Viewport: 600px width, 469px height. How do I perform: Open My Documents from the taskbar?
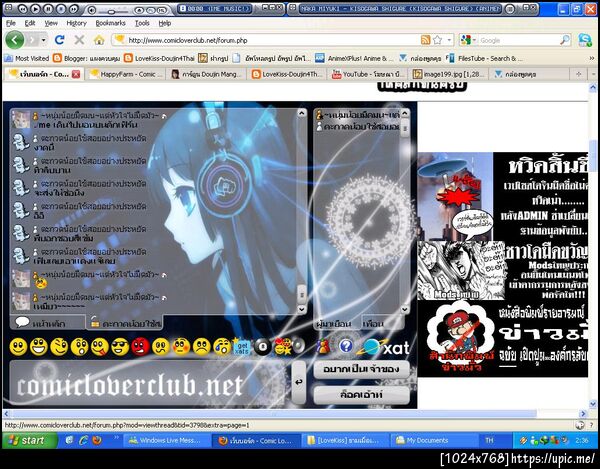[434, 440]
